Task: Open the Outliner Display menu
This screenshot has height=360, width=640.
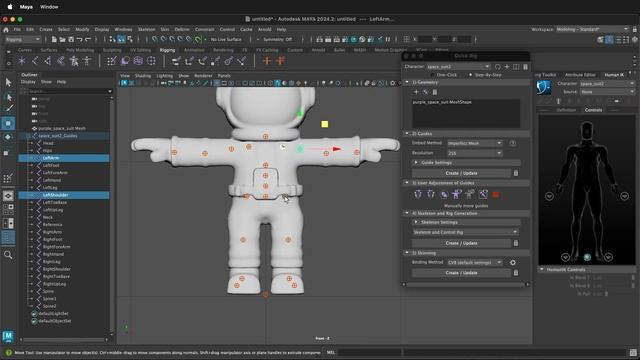Action: (28, 82)
